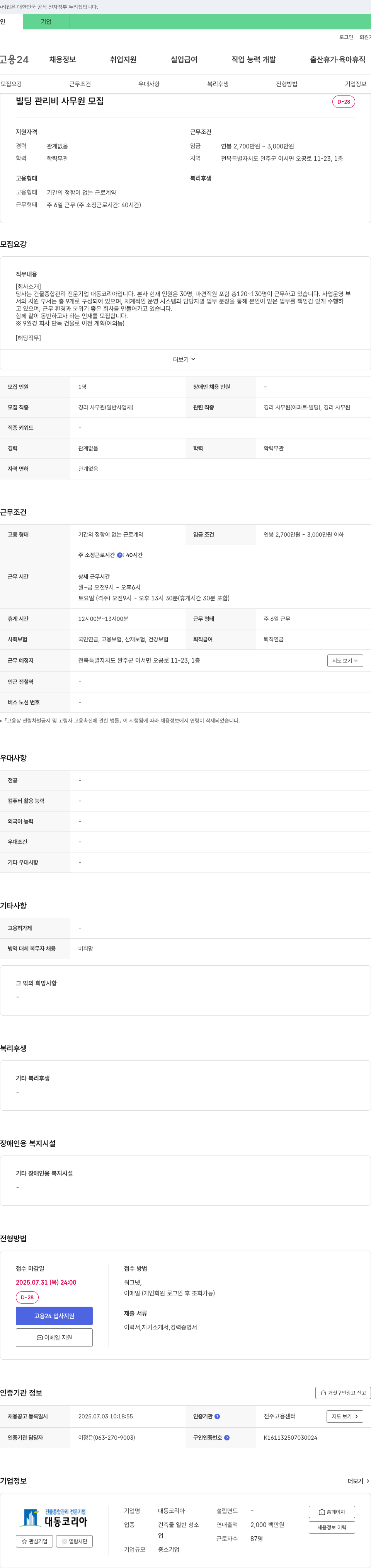Open the 채용정보 main menu

coord(63,60)
